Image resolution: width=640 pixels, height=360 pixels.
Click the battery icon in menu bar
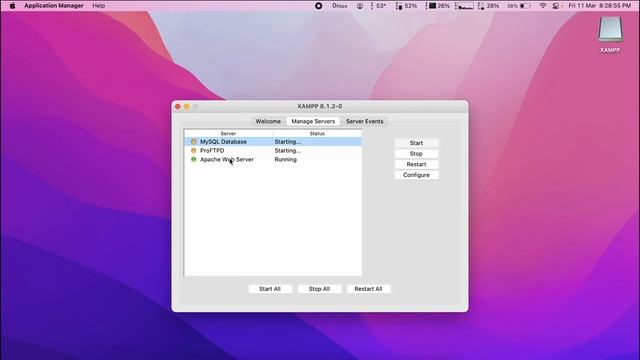[x=524, y=6]
